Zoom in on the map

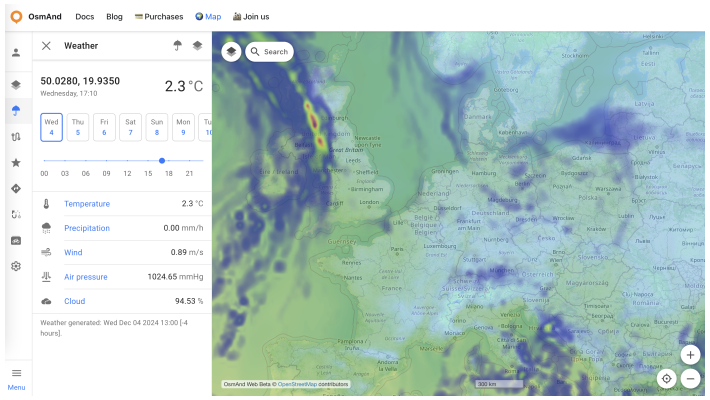(x=690, y=355)
